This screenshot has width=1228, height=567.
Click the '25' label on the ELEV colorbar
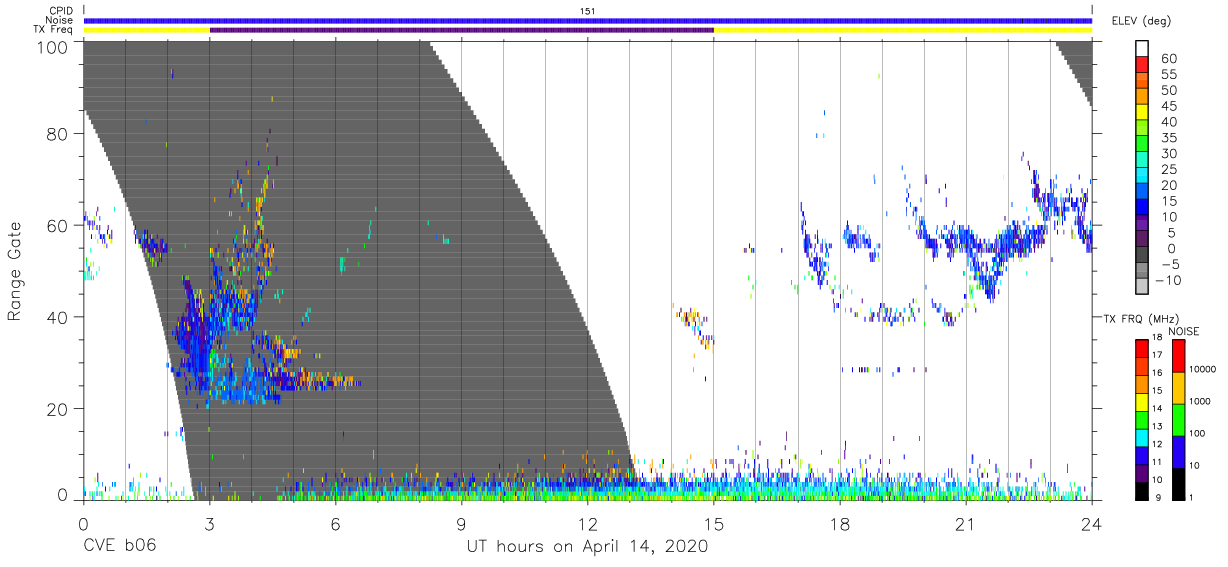tap(1169, 169)
